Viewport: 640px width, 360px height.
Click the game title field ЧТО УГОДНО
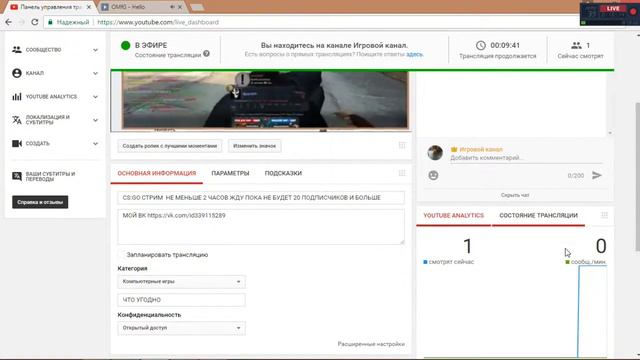pyautogui.click(x=182, y=300)
